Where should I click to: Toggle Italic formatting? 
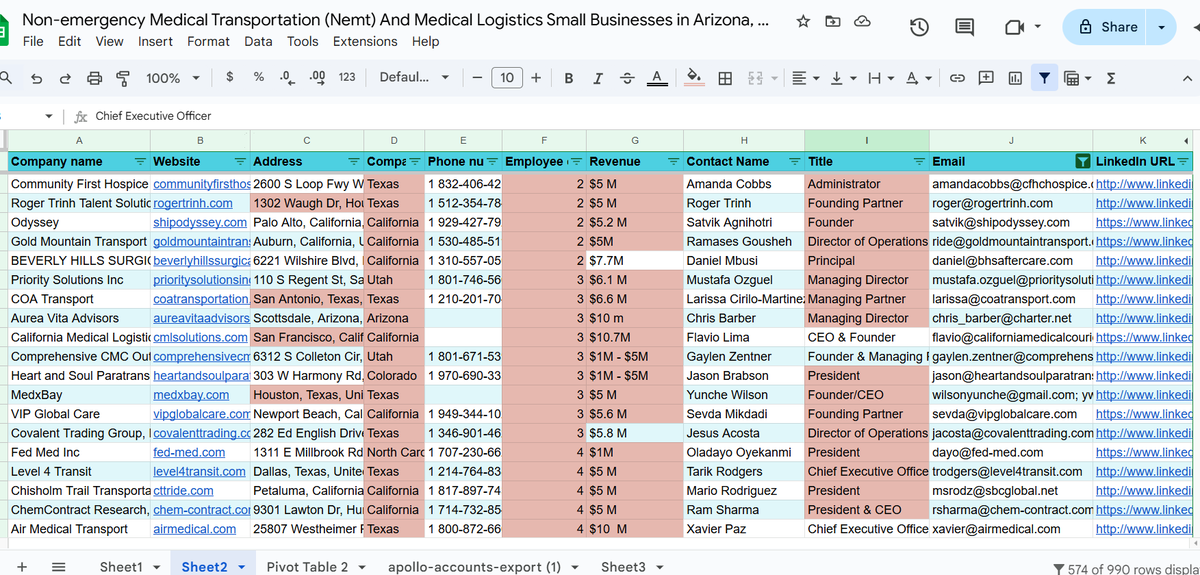[x=598, y=78]
